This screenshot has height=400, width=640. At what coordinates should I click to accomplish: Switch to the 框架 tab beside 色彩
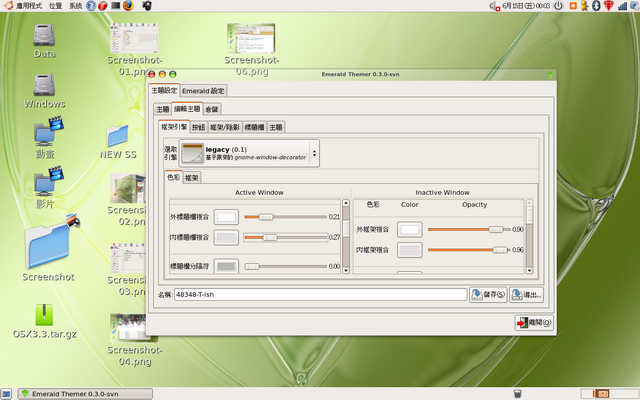191,178
